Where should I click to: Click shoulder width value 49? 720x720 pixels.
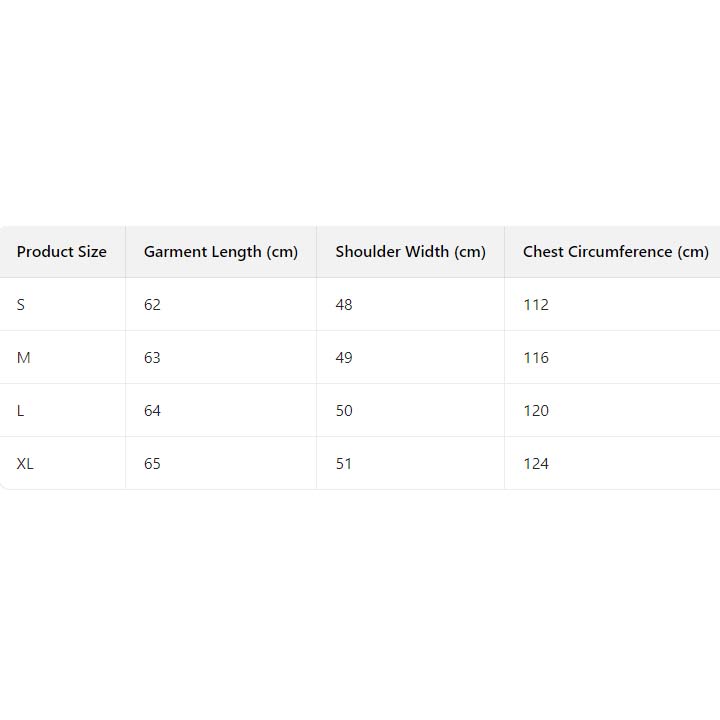[x=344, y=358]
